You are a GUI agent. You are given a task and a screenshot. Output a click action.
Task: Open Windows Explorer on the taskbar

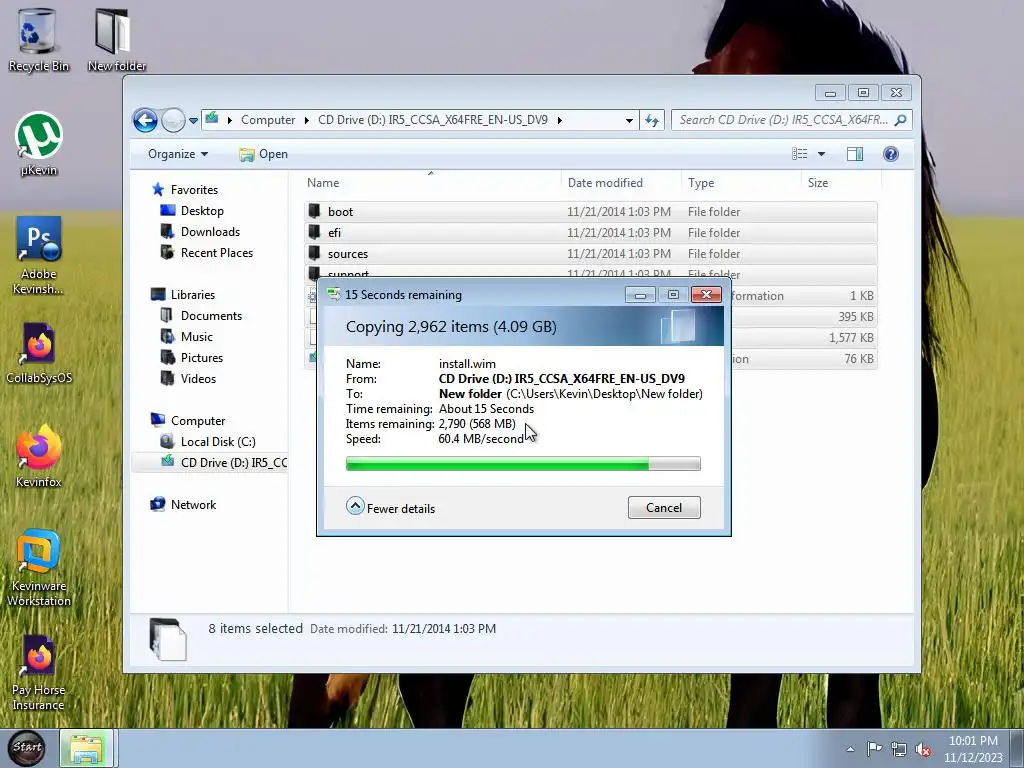pos(87,748)
